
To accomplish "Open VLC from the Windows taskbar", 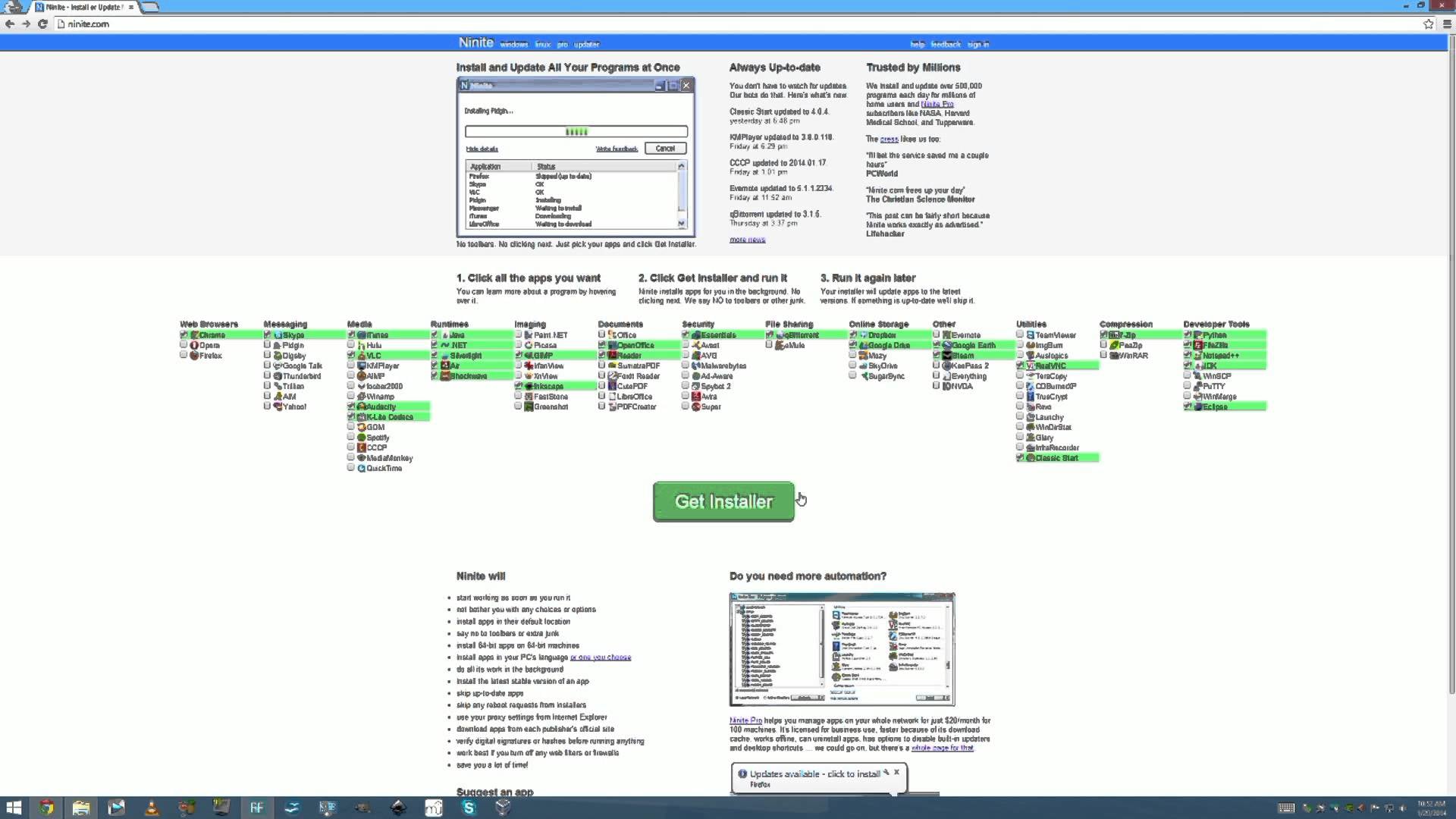I will point(152,808).
